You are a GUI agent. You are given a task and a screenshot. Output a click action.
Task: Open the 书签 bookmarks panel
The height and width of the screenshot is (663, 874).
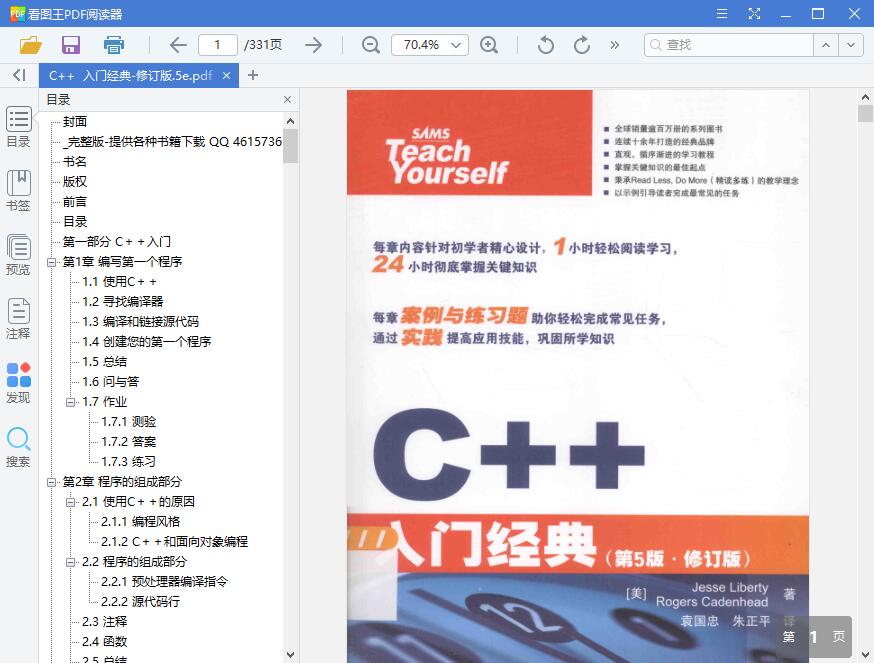(x=18, y=191)
